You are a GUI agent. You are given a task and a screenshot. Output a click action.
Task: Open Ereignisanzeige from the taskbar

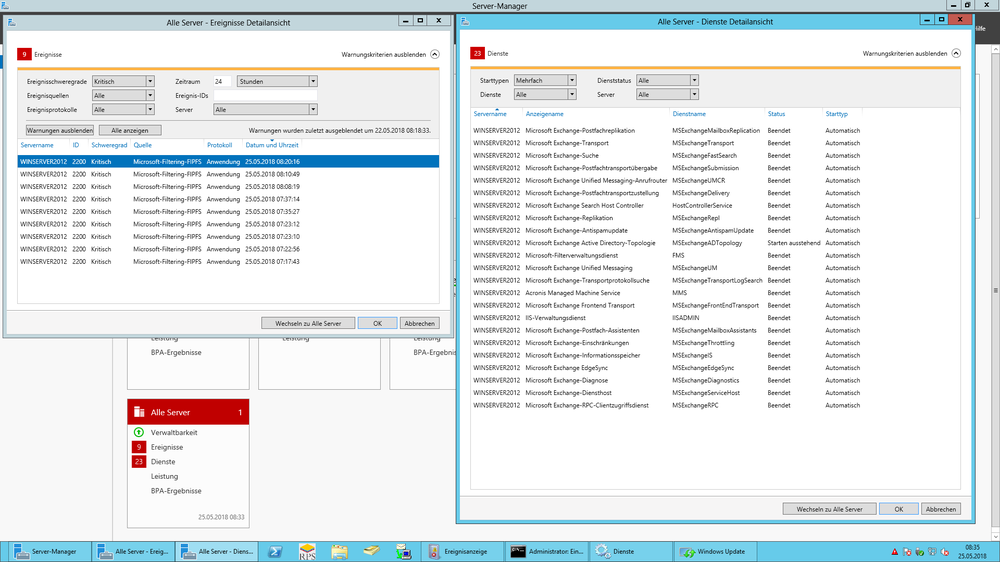[458, 551]
